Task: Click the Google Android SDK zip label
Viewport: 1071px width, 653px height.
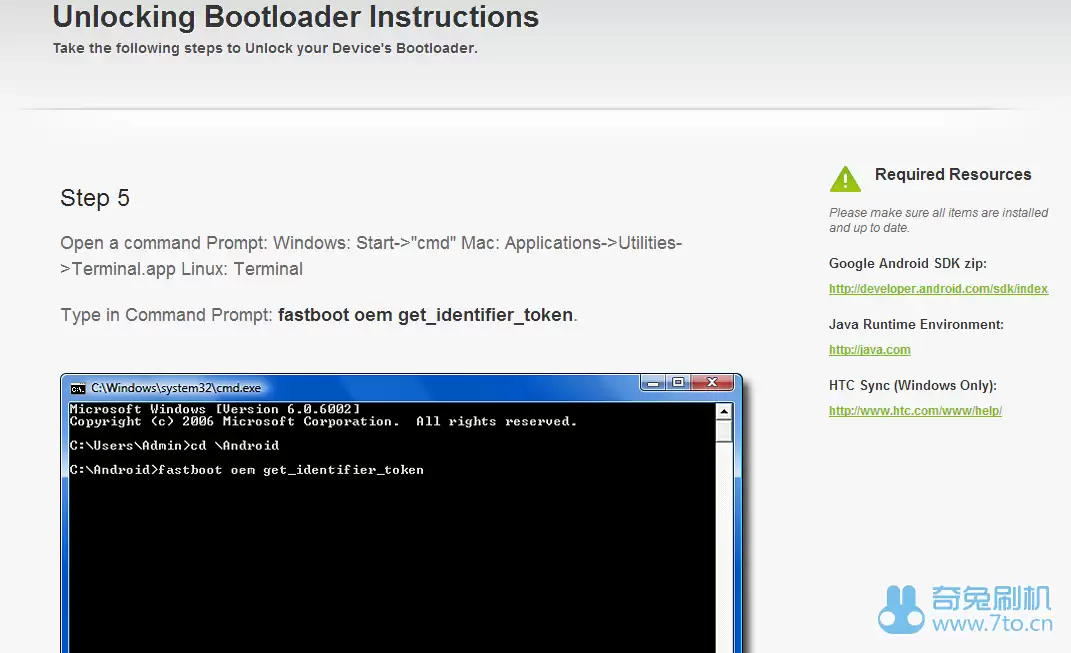Action: click(x=907, y=264)
